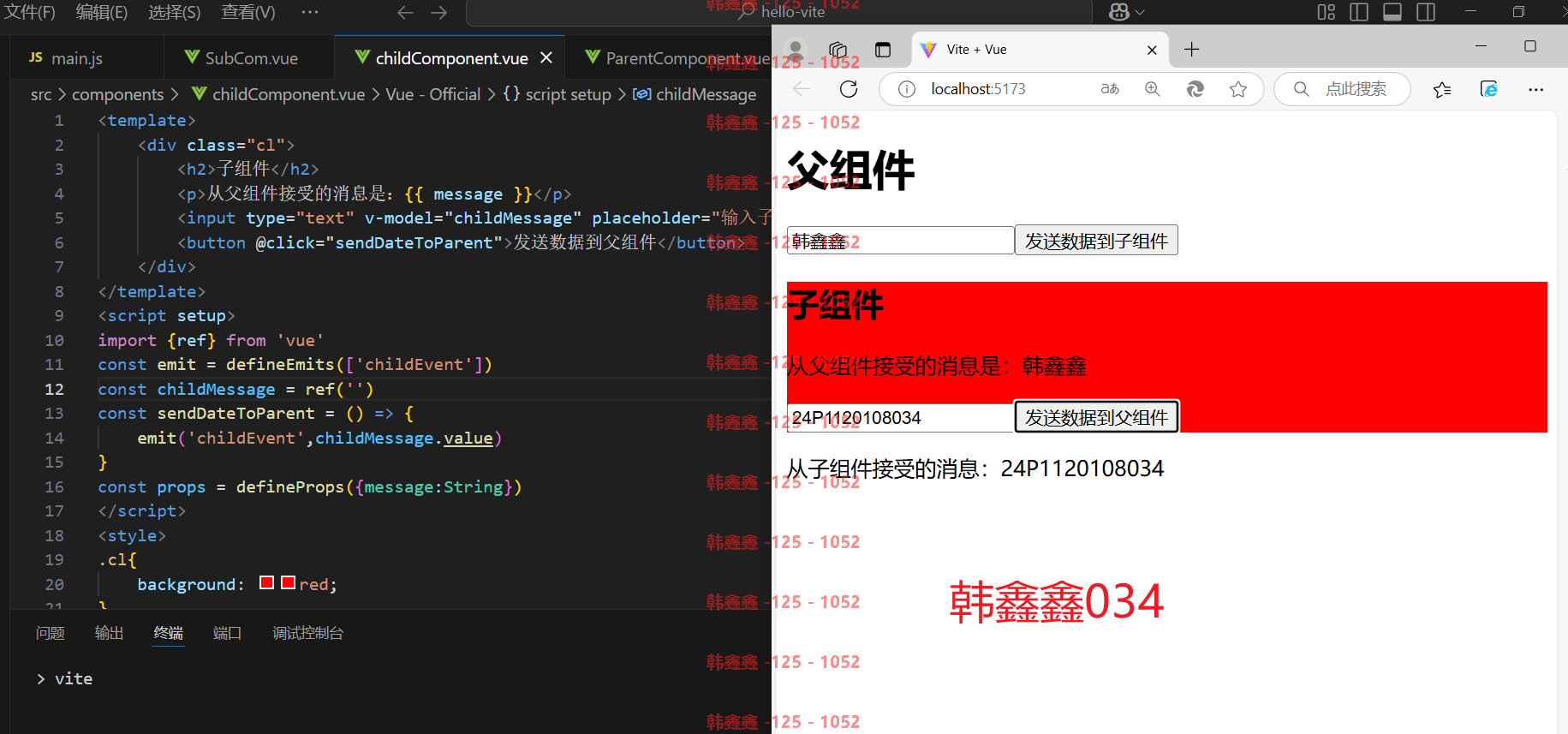Go forward with VS Code's right arrow
The image size is (1568, 734).
pyautogui.click(x=439, y=12)
